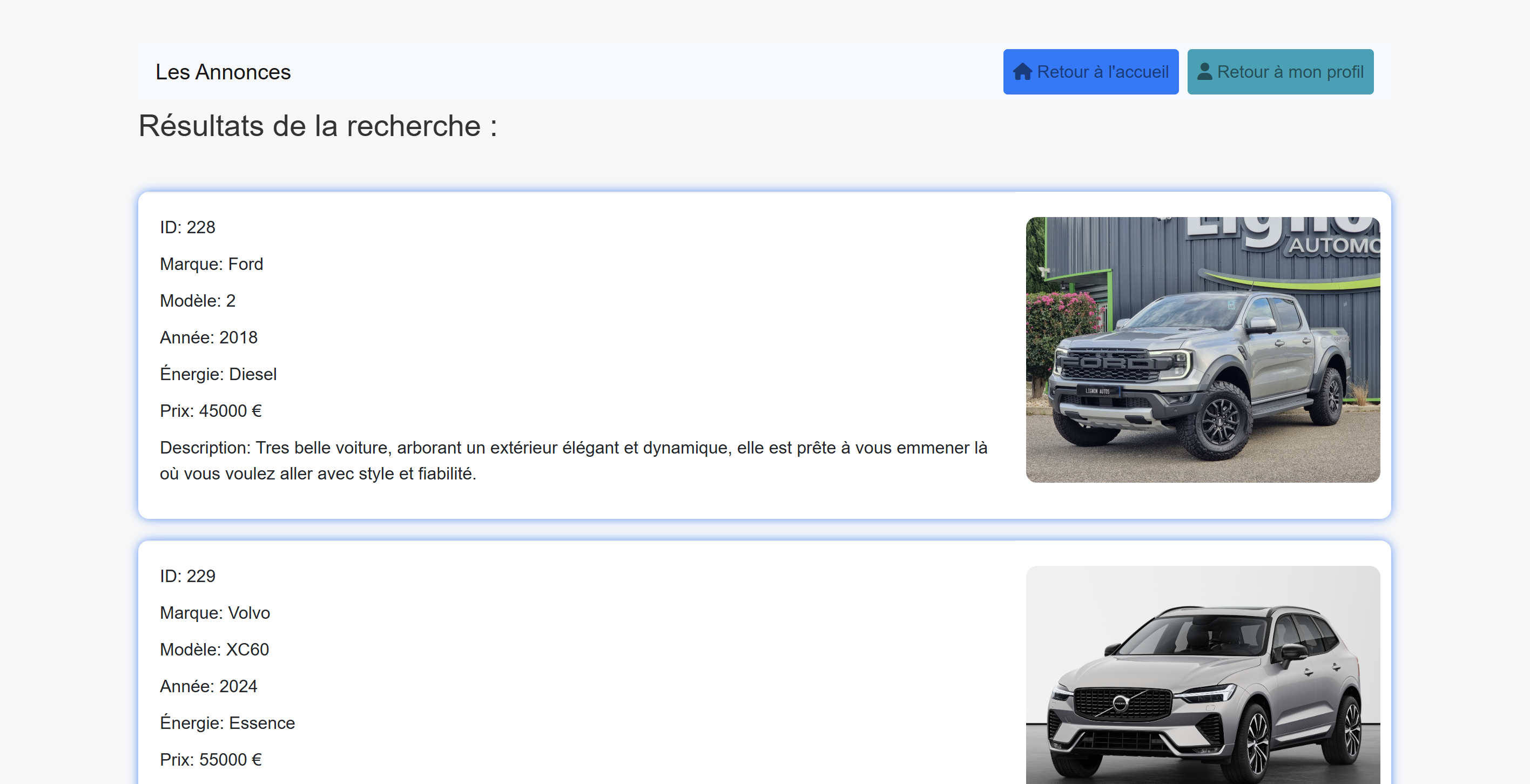Click the Marque: Volvo line
Screen dimensions: 1530x784
point(214,613)
